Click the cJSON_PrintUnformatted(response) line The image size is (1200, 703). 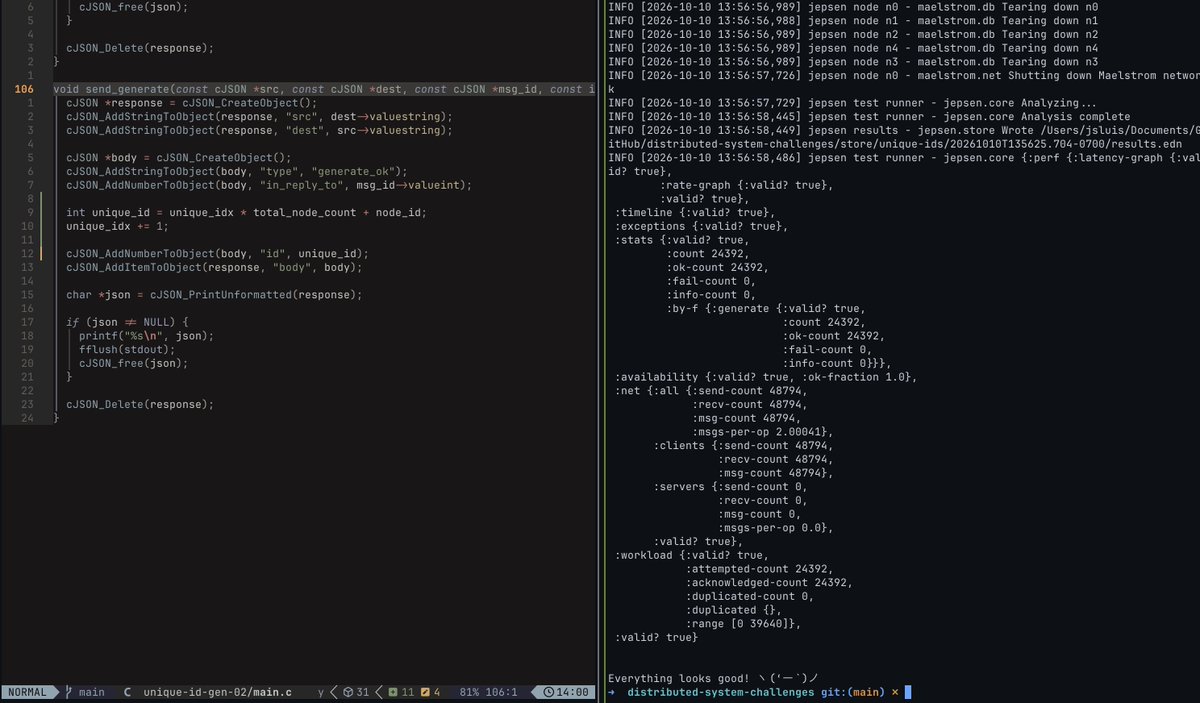214,295
